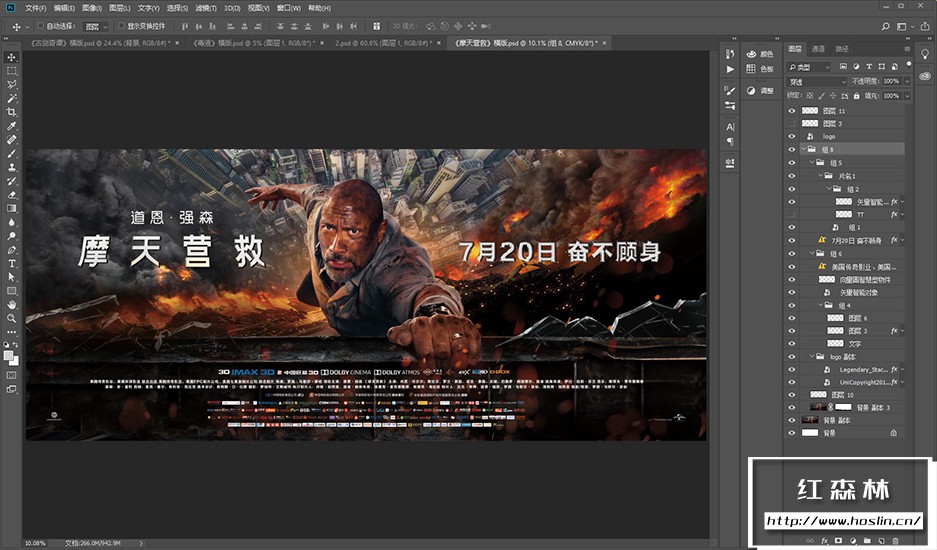Open the Character panel icon
The image size is (937, 550).
point(730,127)
